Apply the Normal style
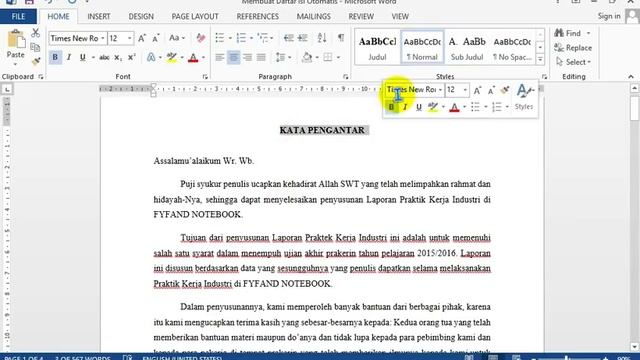640x360 pixels. 422,47
